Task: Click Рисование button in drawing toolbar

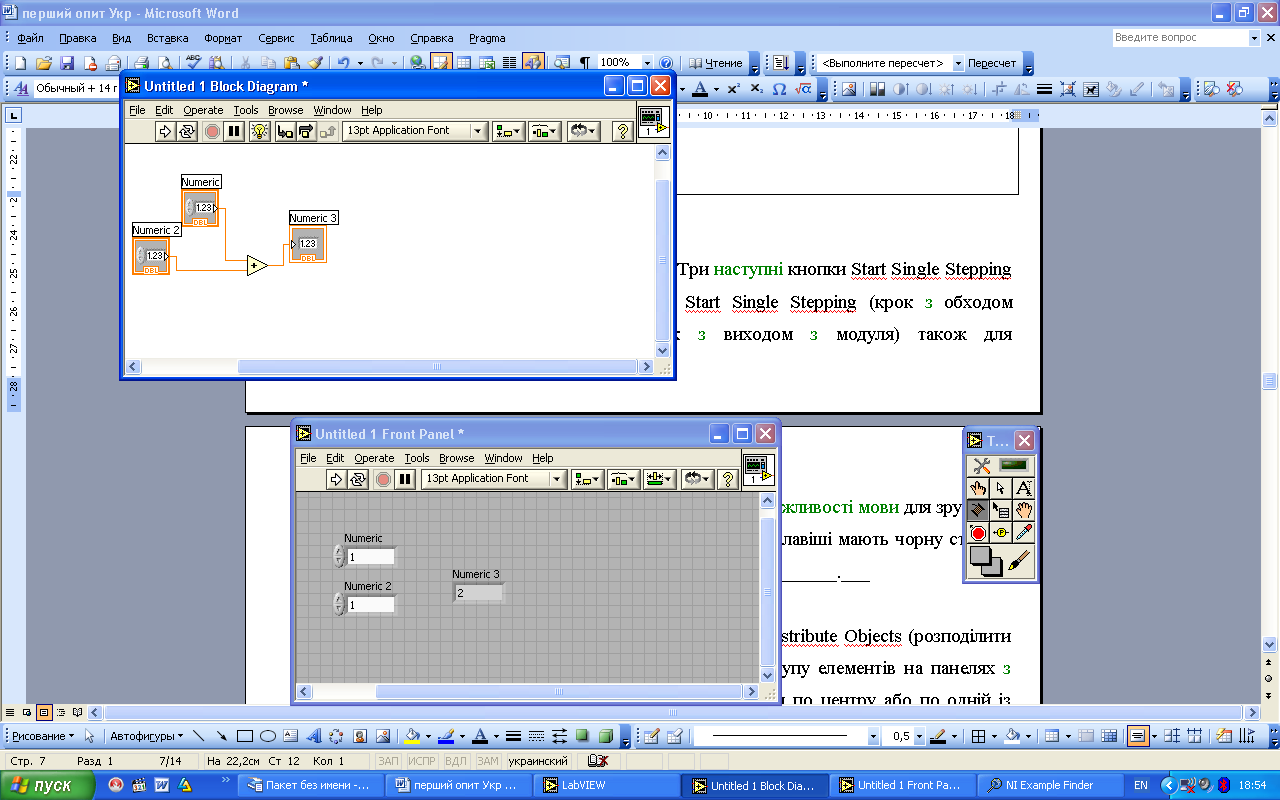Action: (43, 736)
